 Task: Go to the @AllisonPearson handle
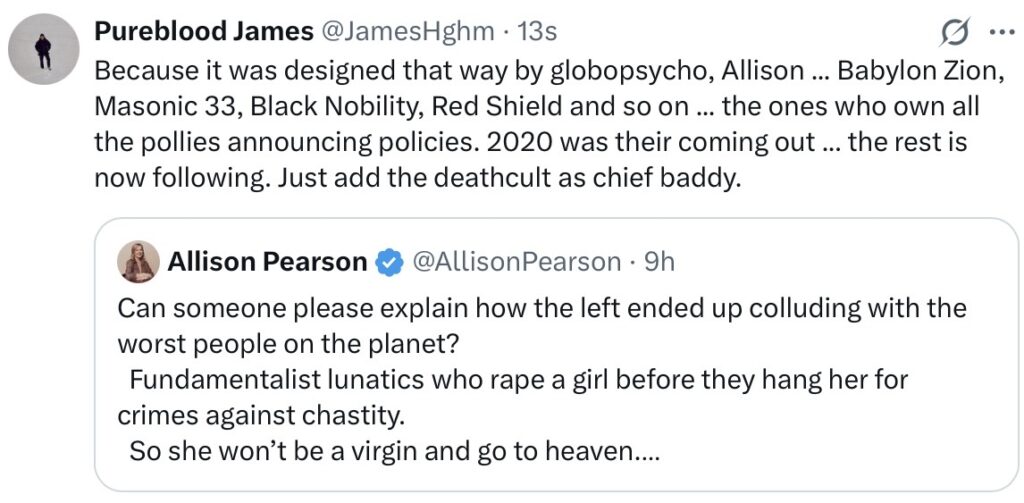516,262
